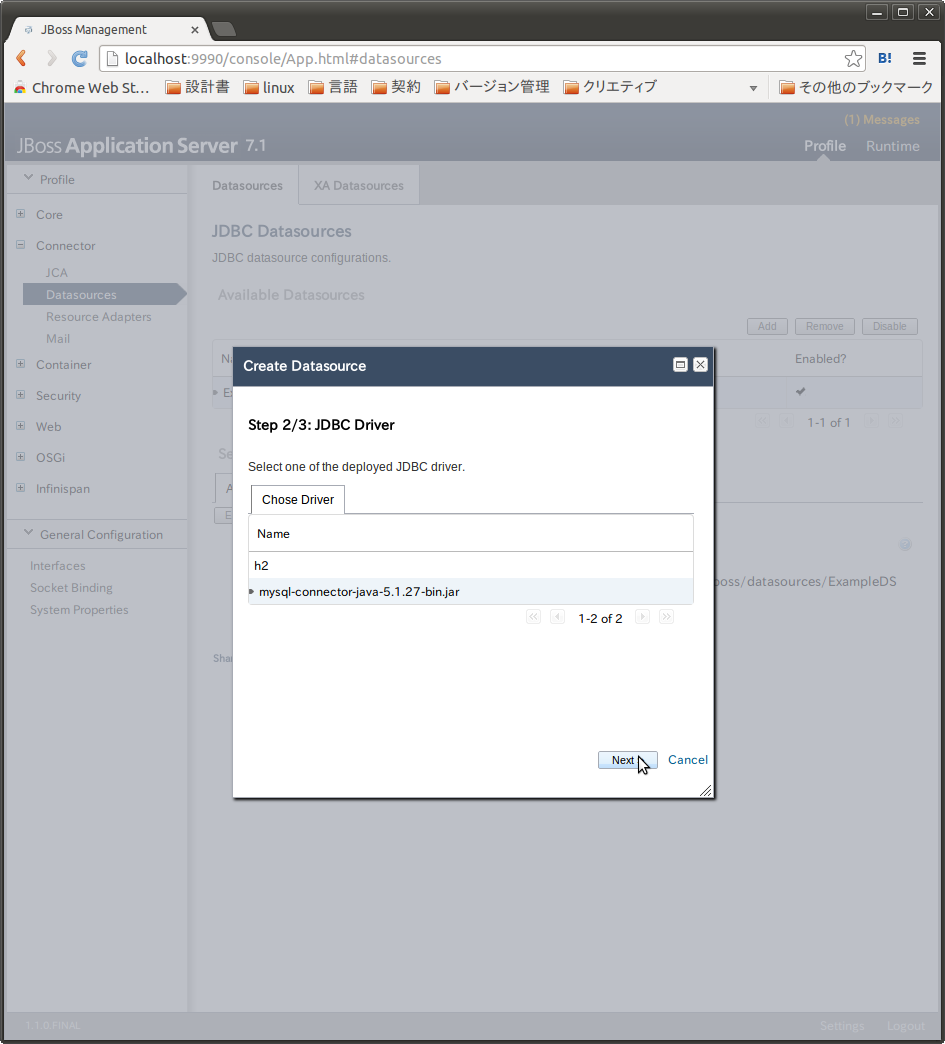Reload the JBoss console page
Image resolution: width=945 pixels, height=1044 pixels.
coord(80,59)
